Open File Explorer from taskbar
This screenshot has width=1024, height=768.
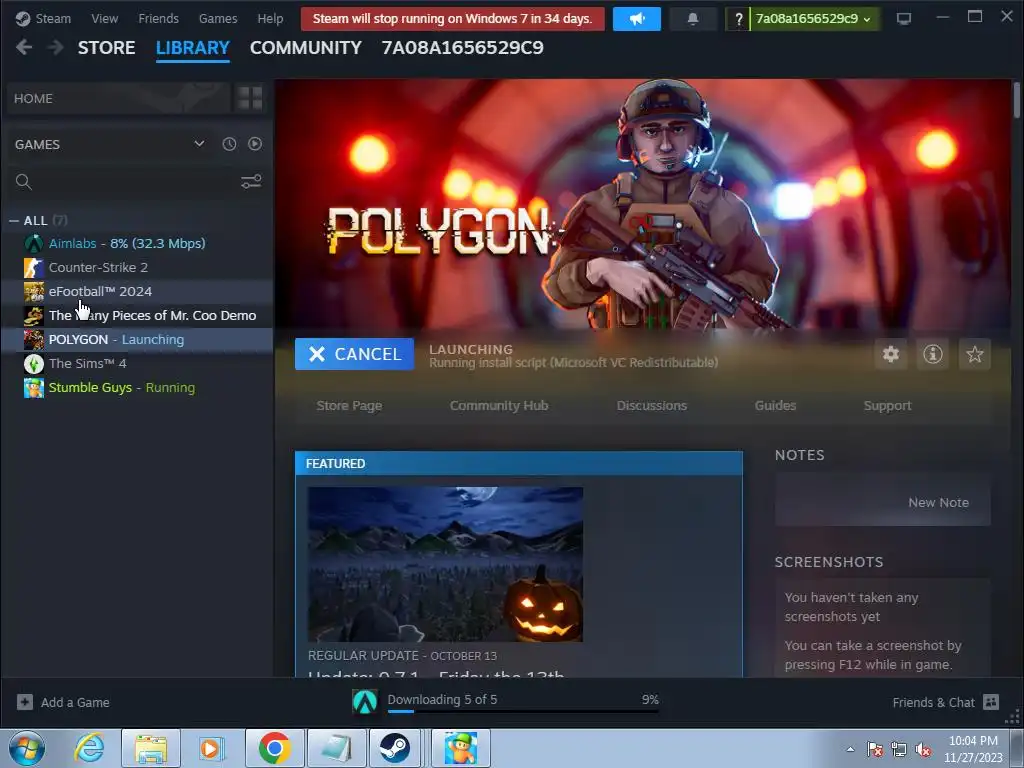[151, 748]
